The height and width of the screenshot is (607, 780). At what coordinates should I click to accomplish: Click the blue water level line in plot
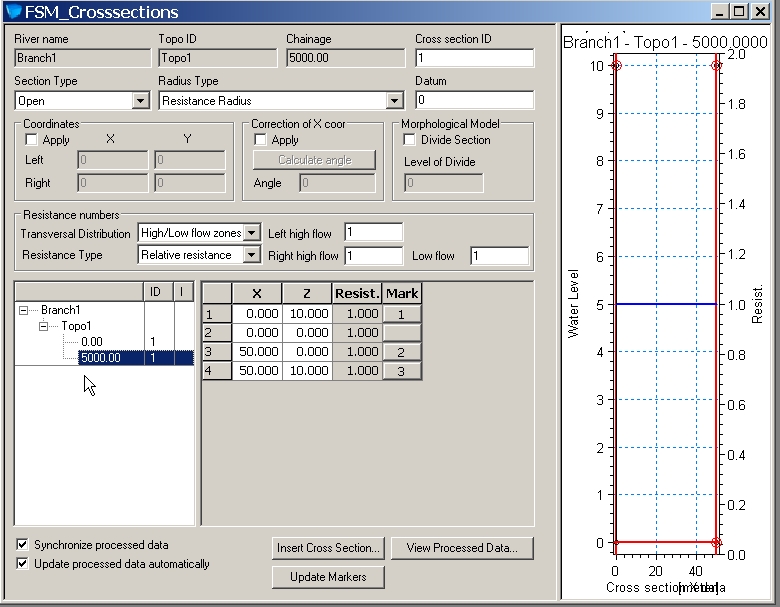coord(665,304)
